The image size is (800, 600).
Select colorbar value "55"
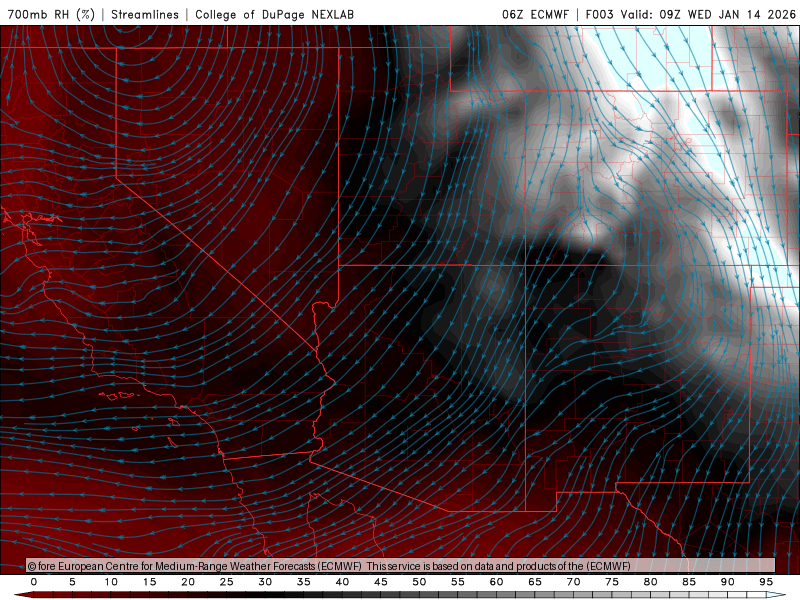click(x=458, y=582)
